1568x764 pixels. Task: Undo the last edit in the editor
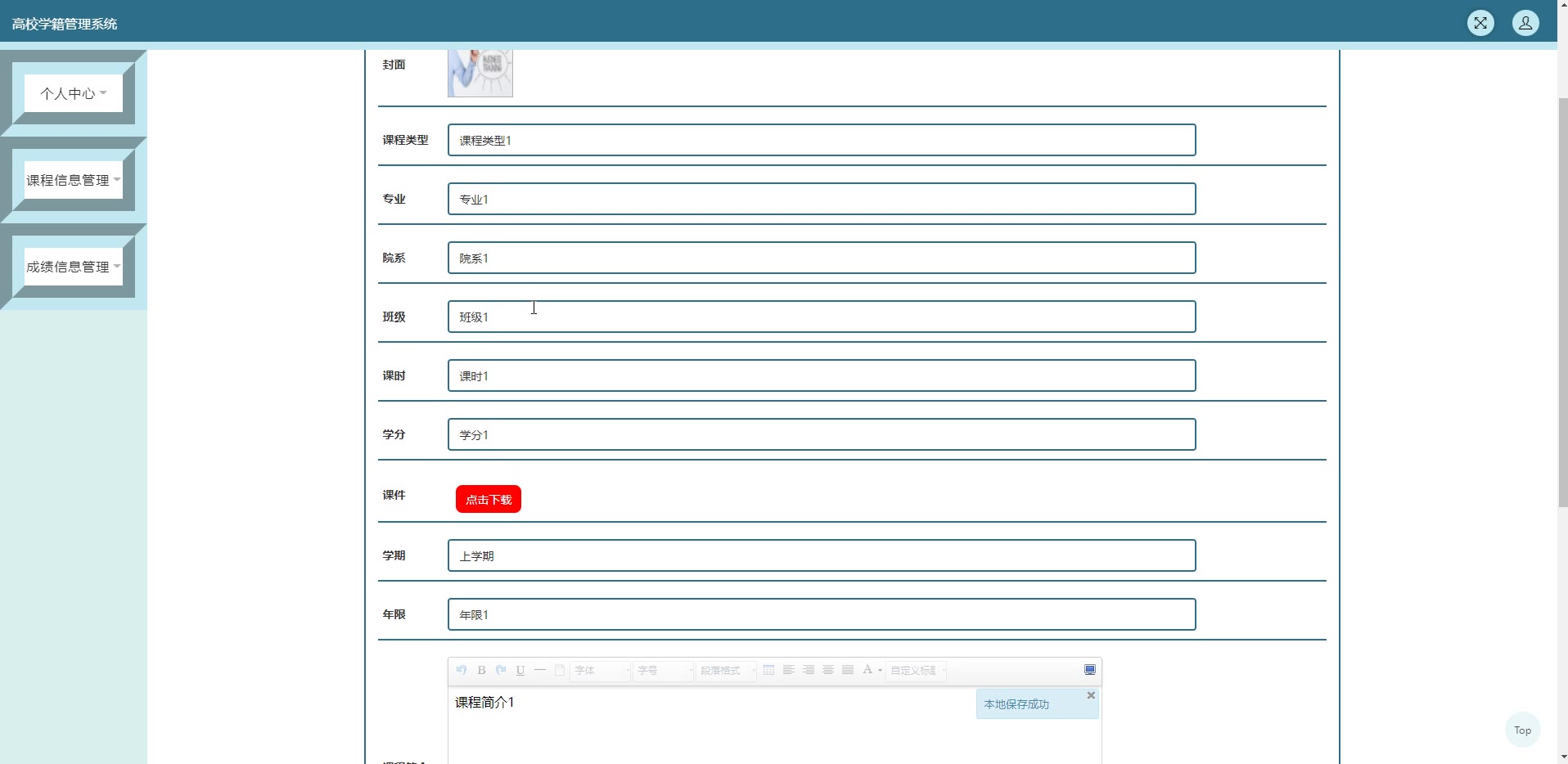click(x=462, y=670)
